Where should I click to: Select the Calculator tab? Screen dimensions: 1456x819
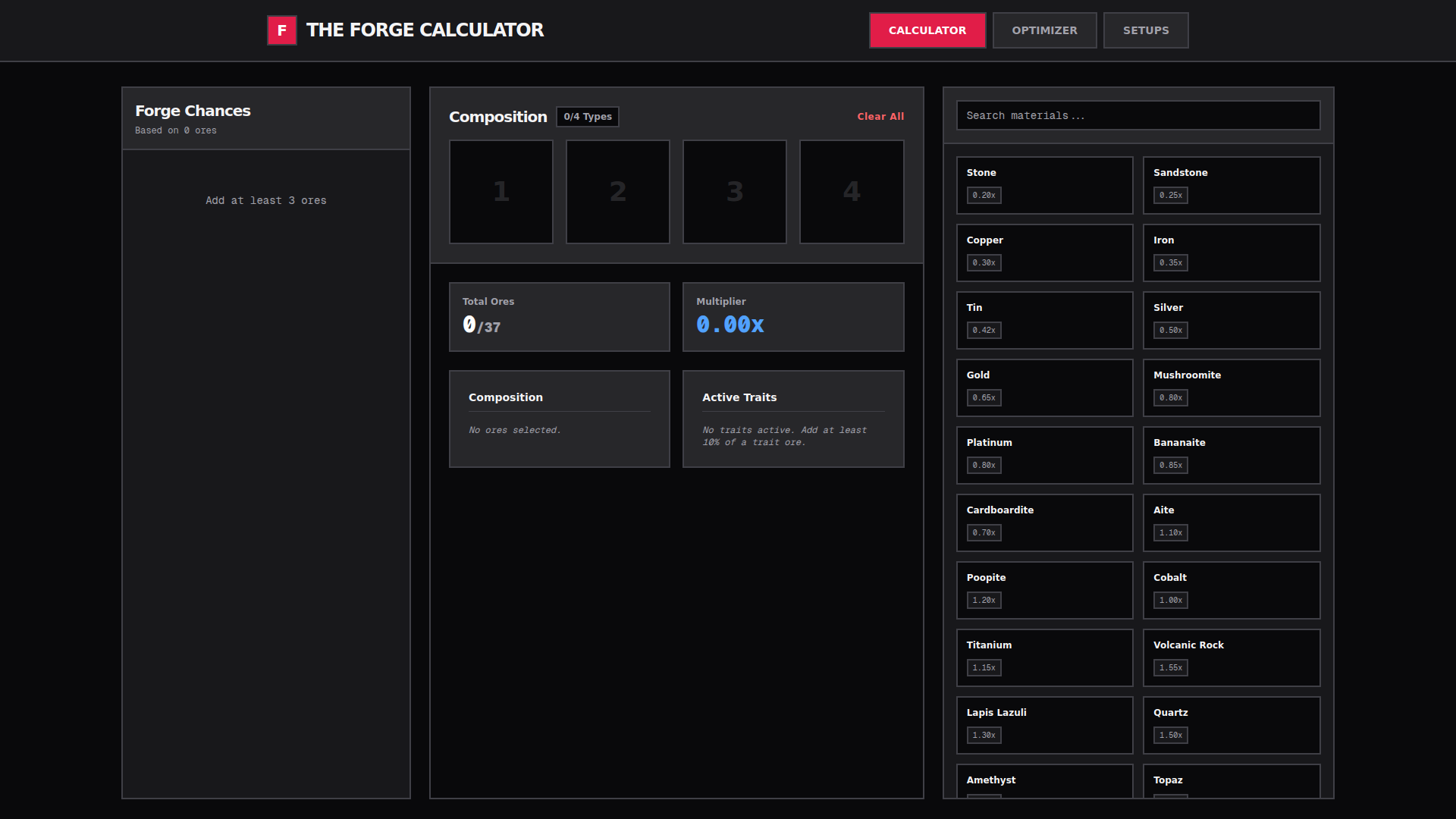click(927, 30)
